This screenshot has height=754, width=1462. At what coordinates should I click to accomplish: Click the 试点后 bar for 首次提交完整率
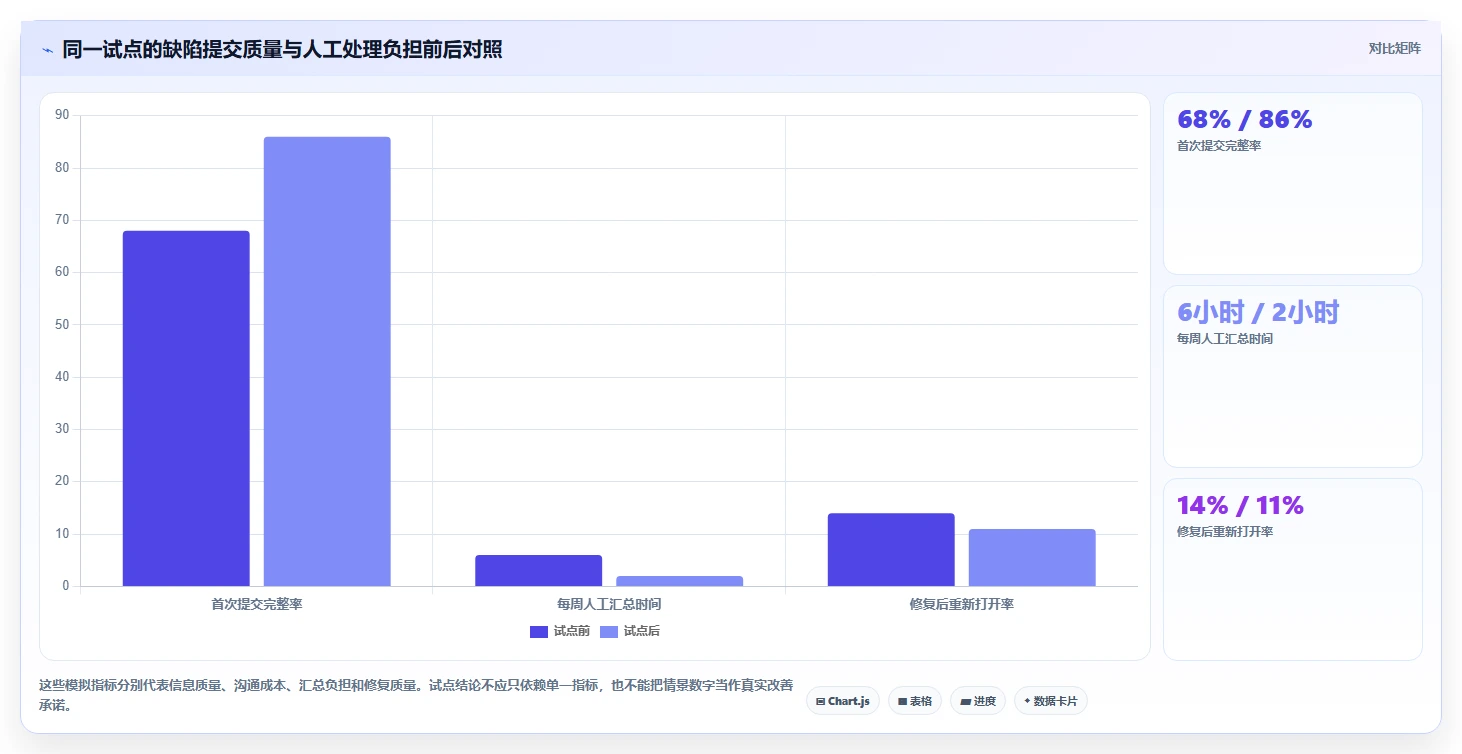(x=327, y=361)
